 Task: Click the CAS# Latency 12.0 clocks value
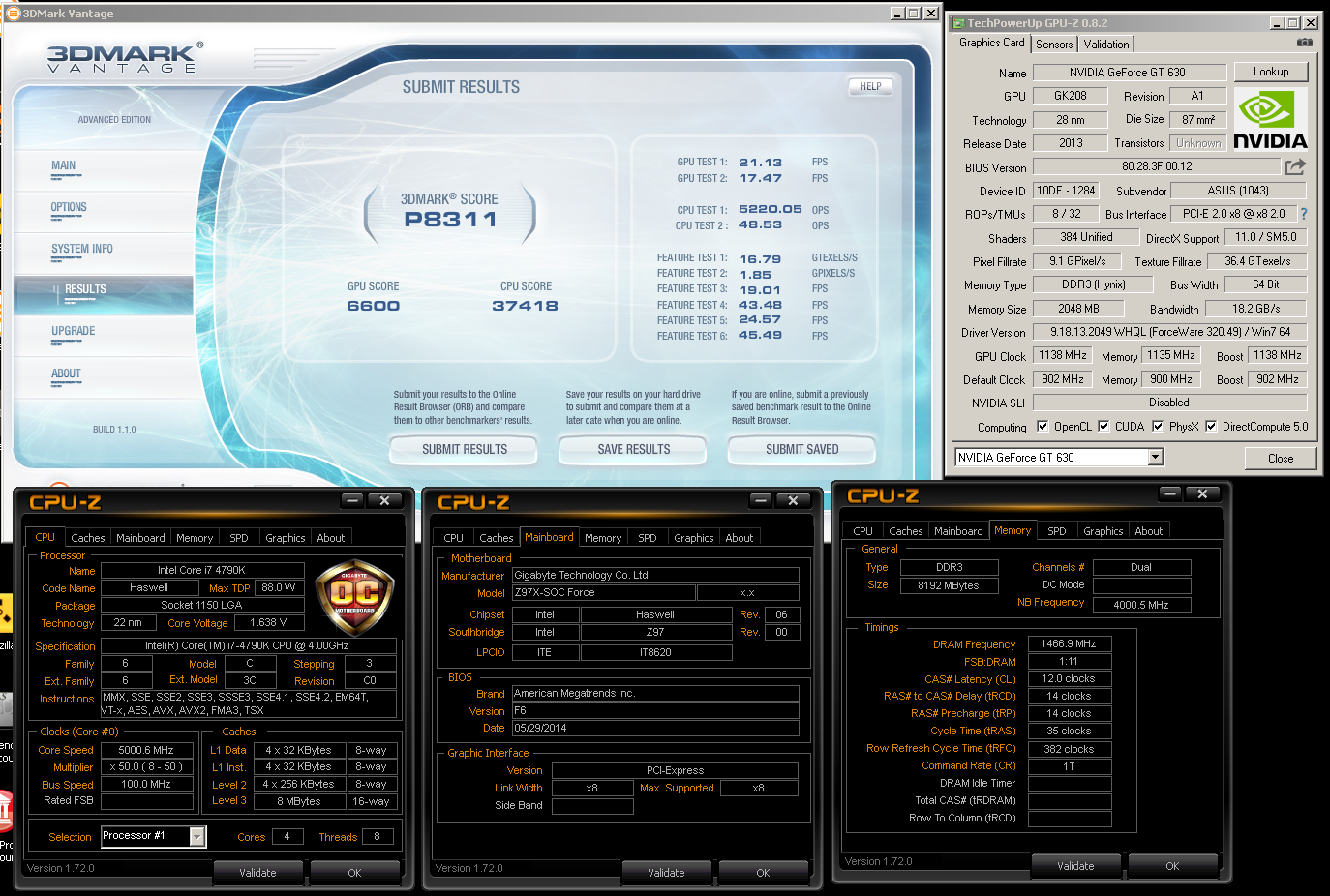coord(1069,678)
